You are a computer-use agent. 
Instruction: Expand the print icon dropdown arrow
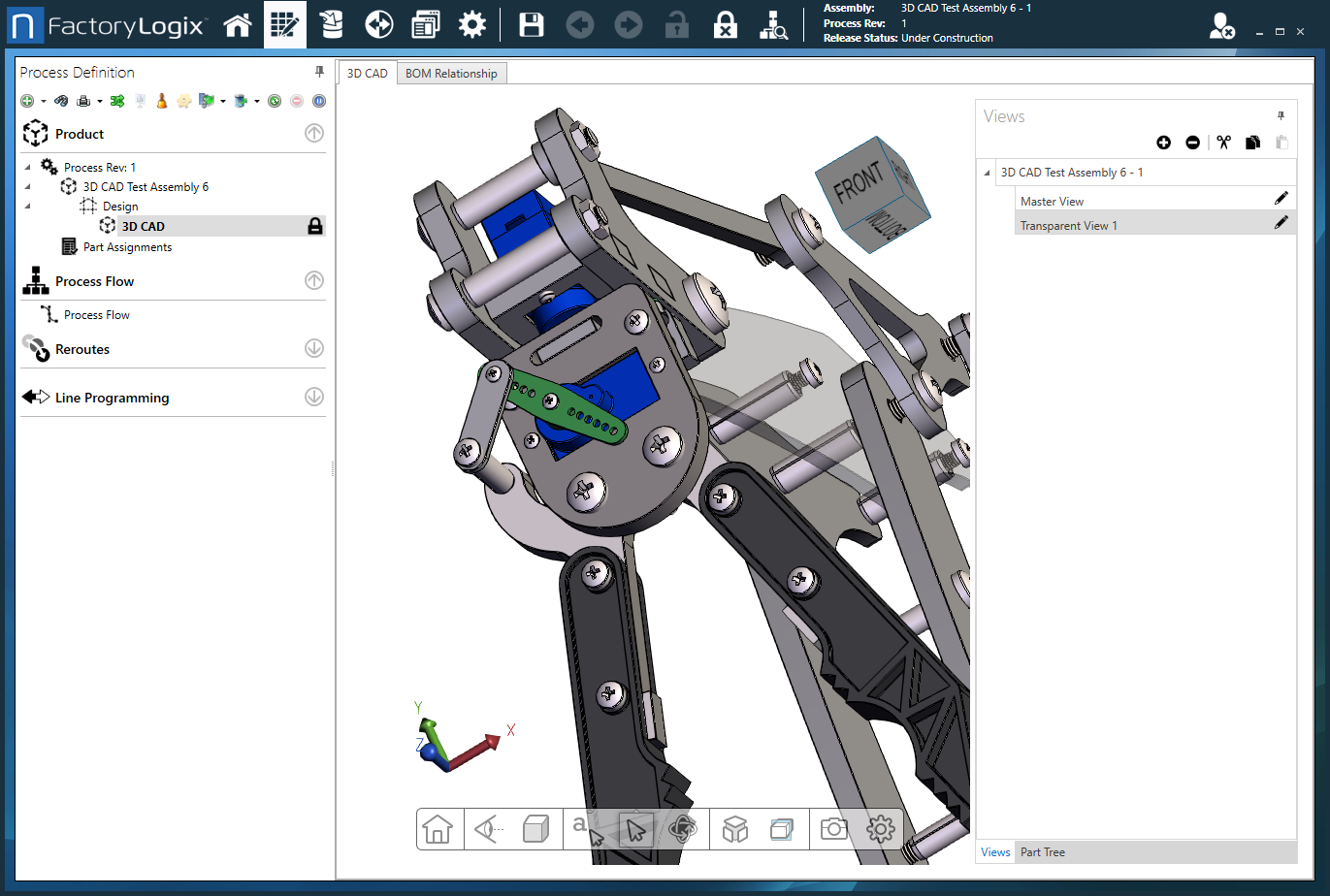click(100, 100)
